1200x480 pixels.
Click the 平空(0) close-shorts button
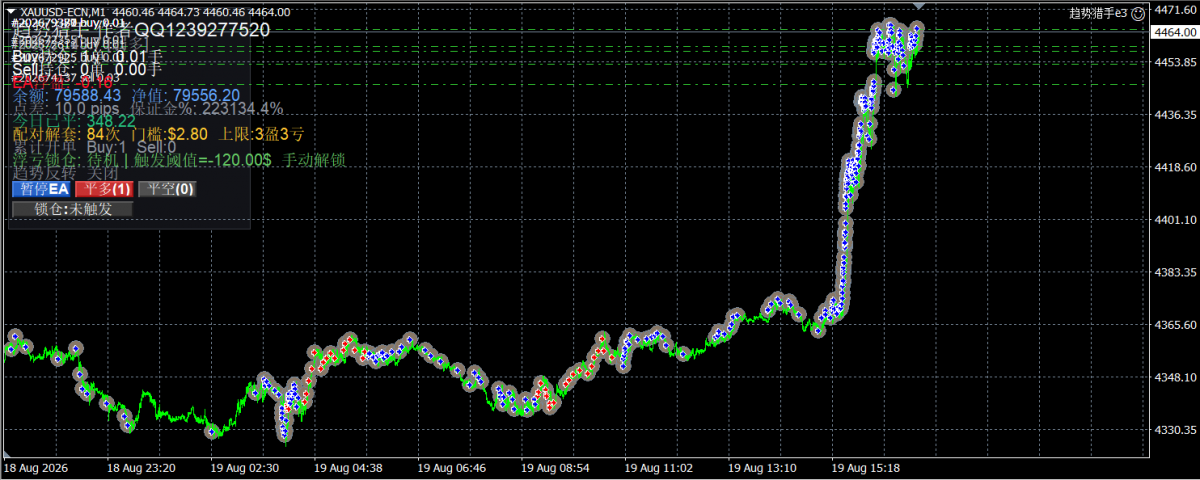166,188
